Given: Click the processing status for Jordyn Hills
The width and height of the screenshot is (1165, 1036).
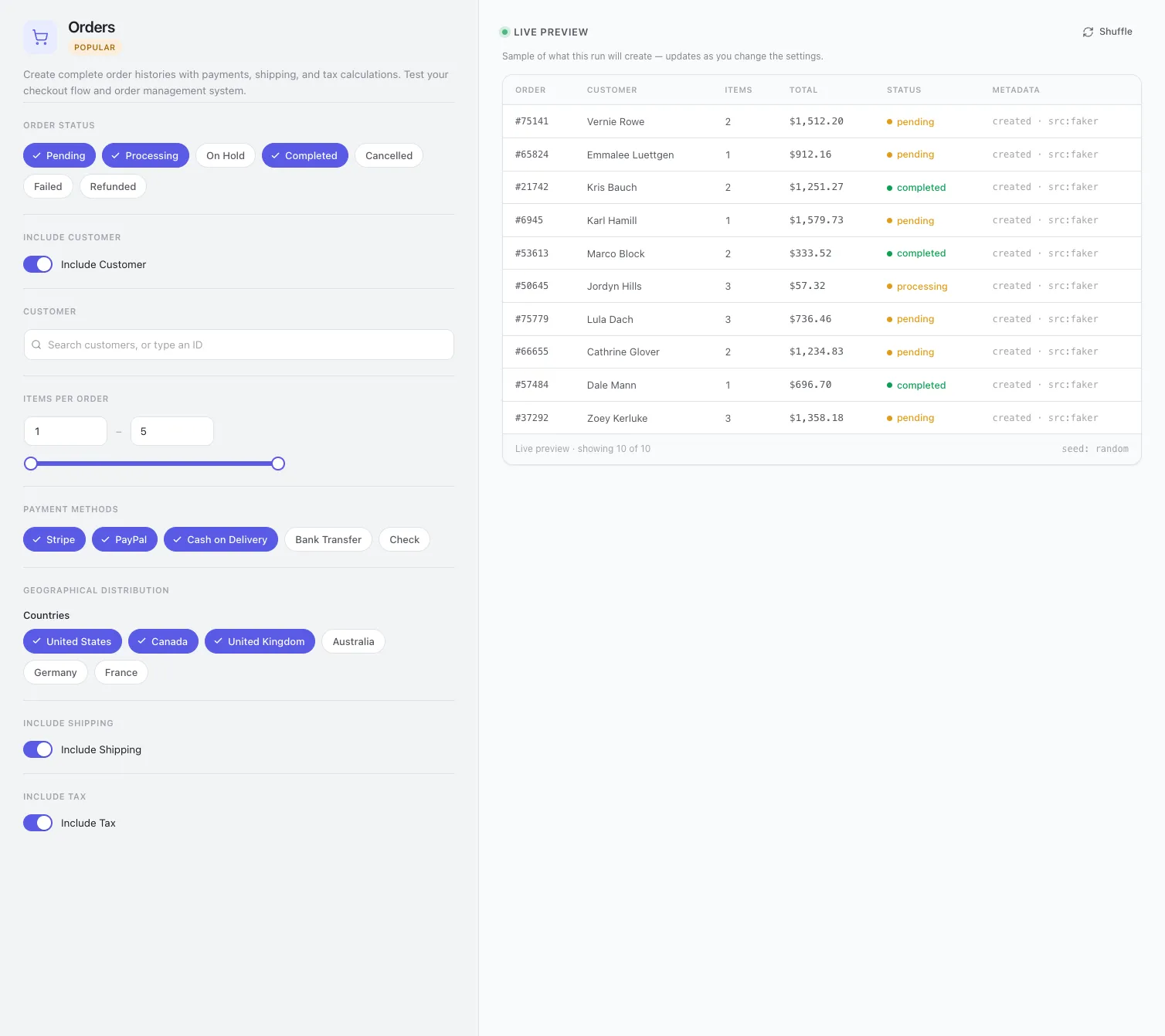Looking at the screenshot, I should coord(917,286).
